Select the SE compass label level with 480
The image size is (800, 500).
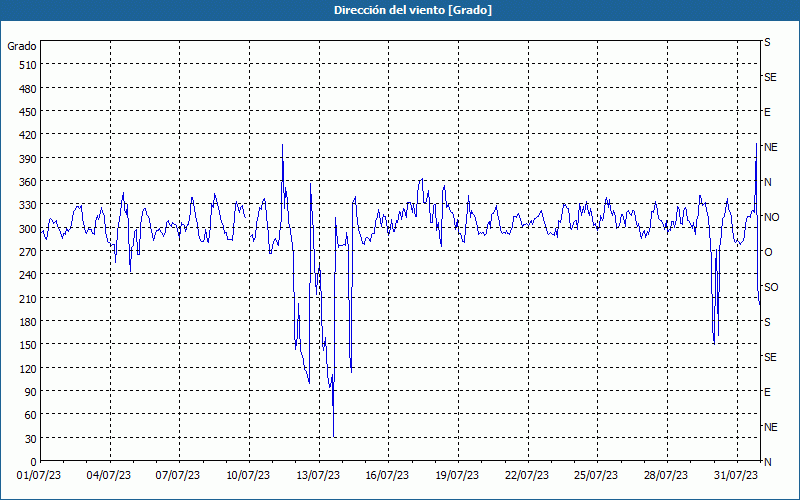click(770, 78)
